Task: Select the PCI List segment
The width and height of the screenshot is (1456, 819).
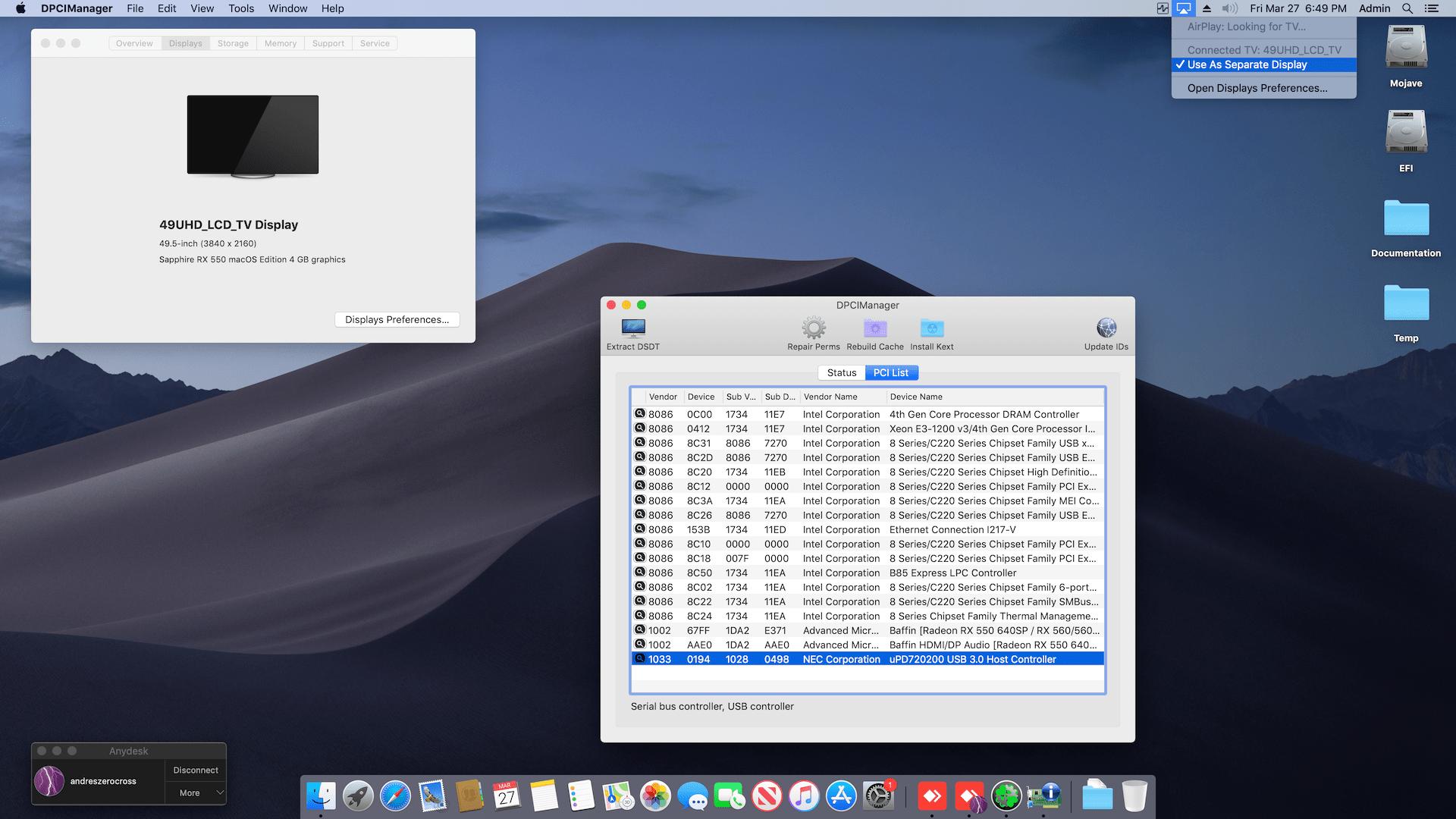Action: tap(890, 372)
